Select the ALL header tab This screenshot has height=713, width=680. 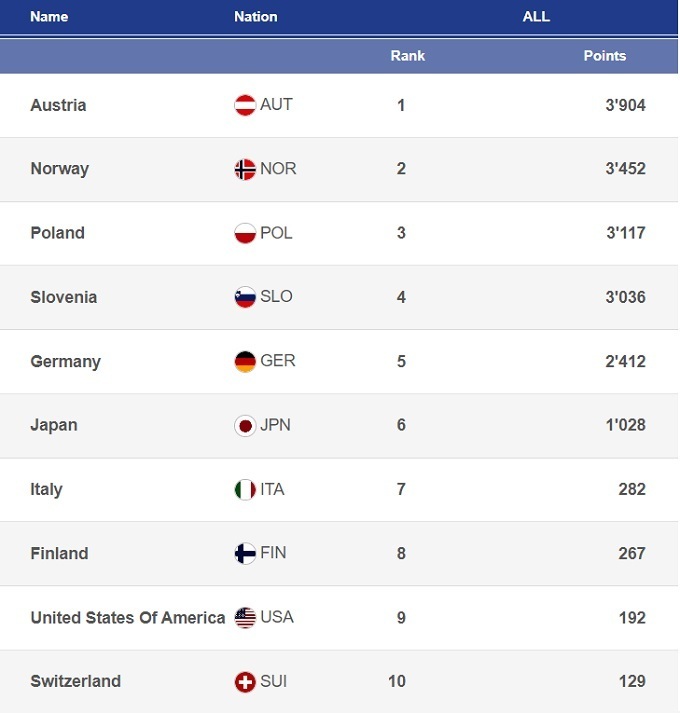coord(536,17)
